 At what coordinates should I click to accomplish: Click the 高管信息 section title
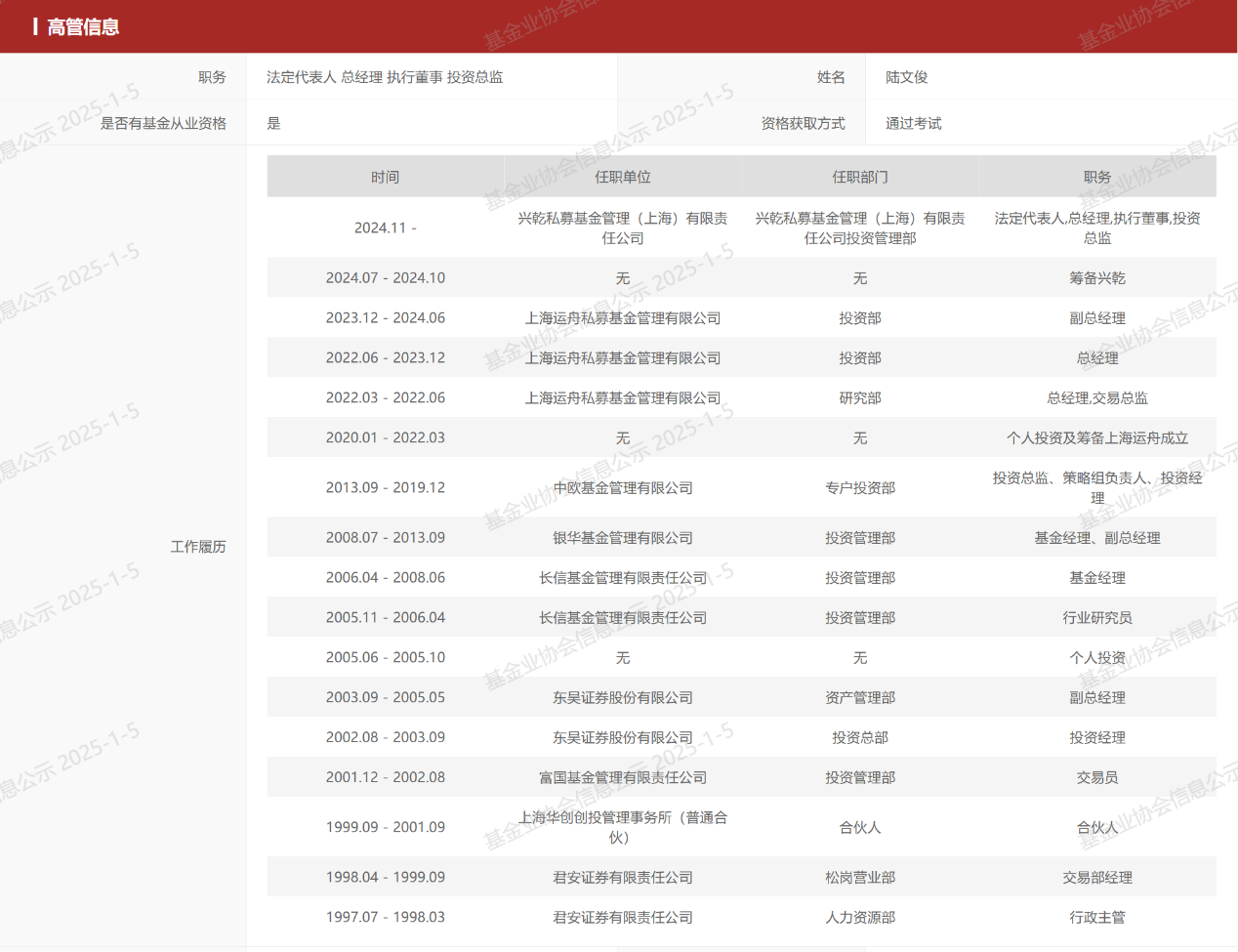pos(83,27)
